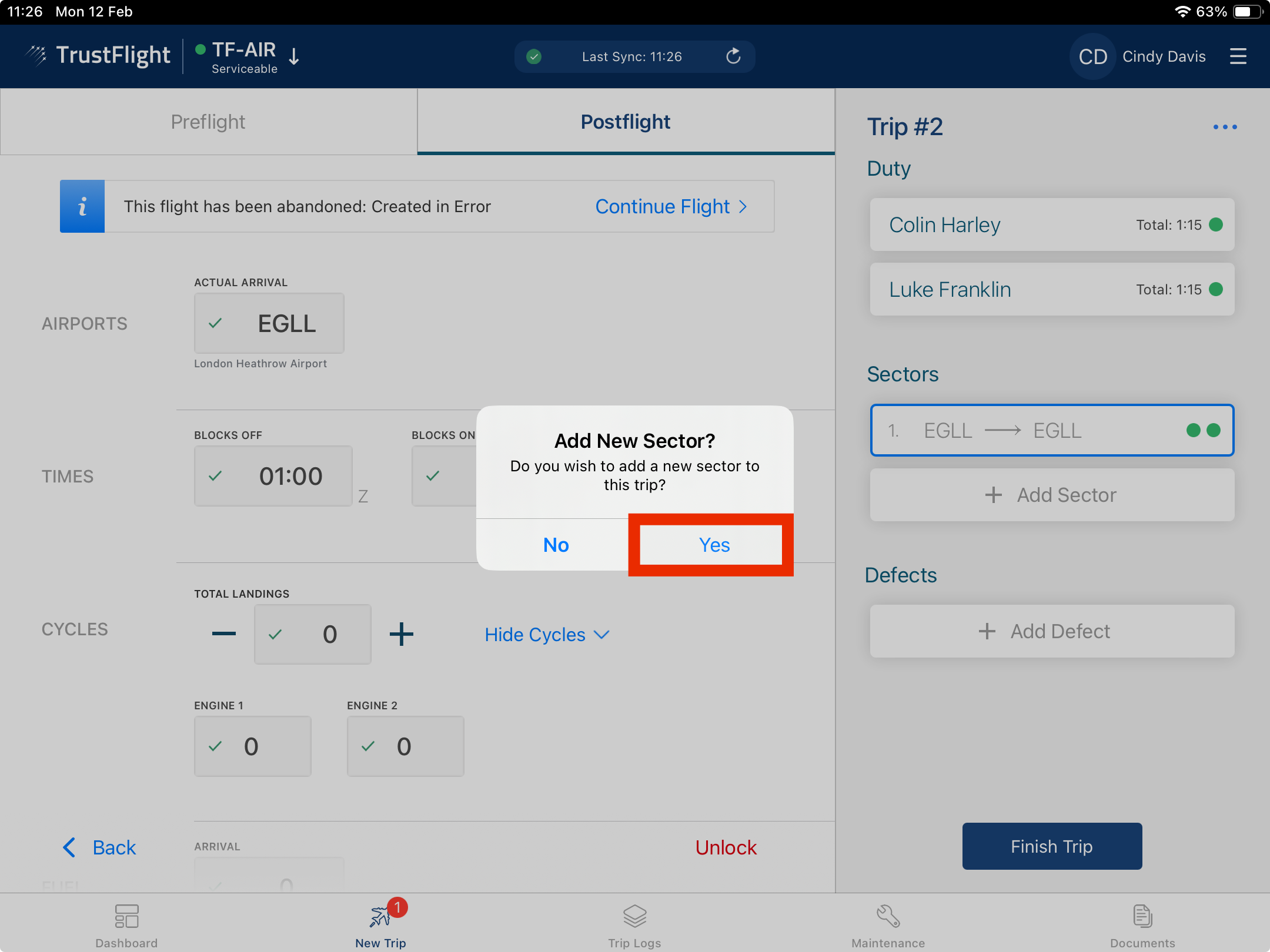Confirm Yes in Add New Sector dialog
Image resolution: width=1270 pixels, height=952 pixels.
coord(713,545)
